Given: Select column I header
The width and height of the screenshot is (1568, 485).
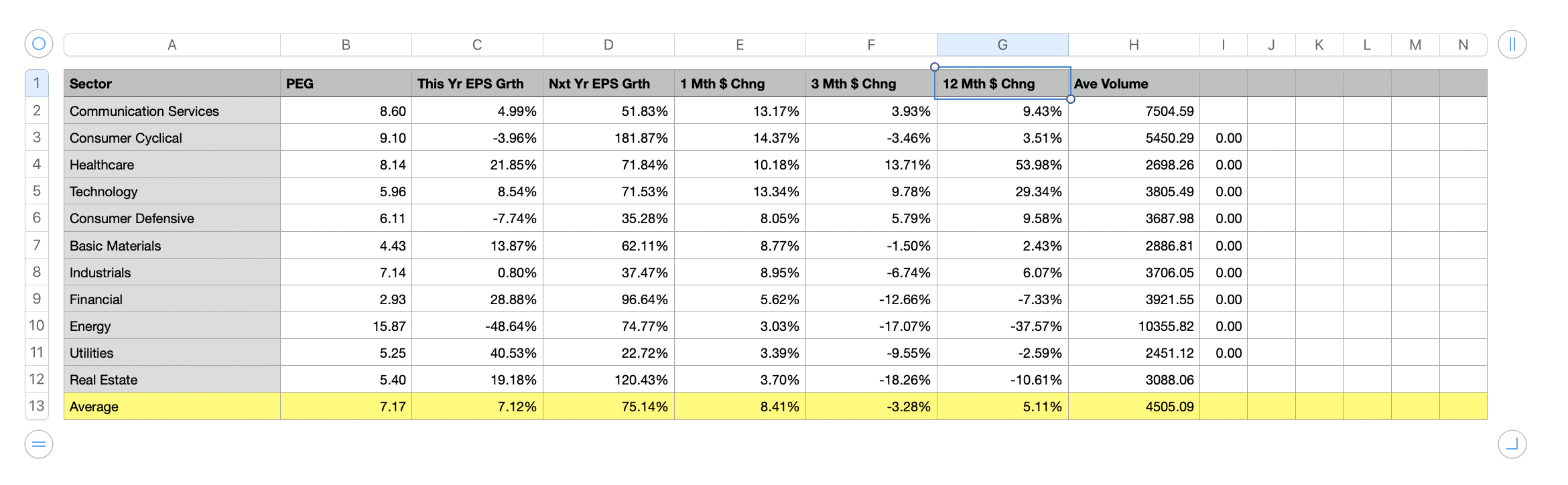Looking at the screenshot, I should 1224,45.
